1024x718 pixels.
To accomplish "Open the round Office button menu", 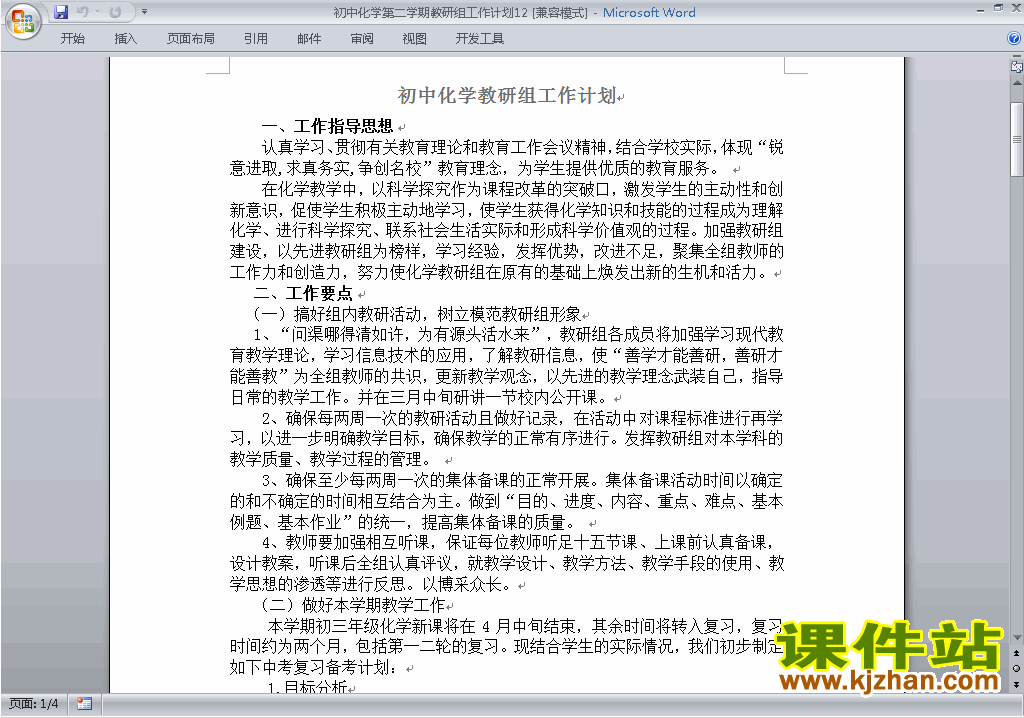I will [23, 22].
